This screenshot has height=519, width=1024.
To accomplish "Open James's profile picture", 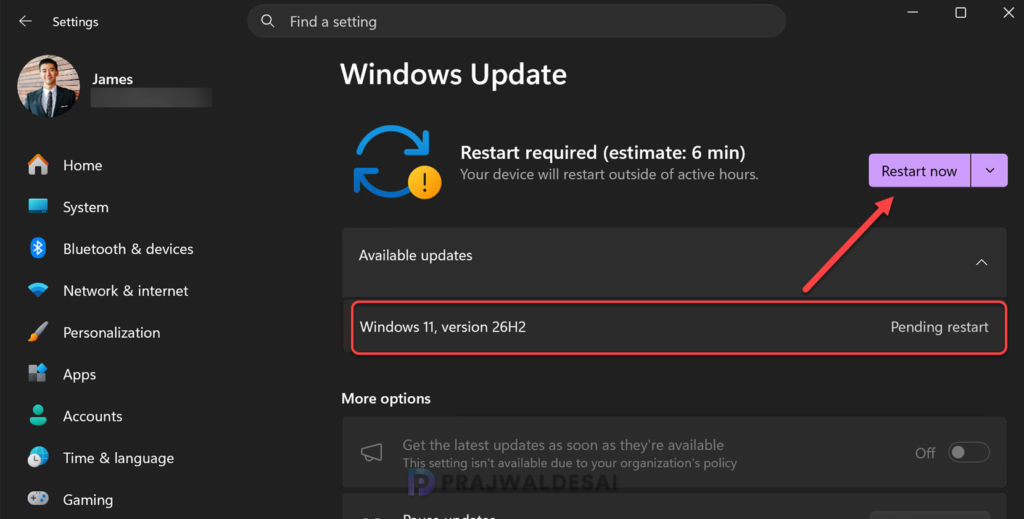I will point(48,86).
